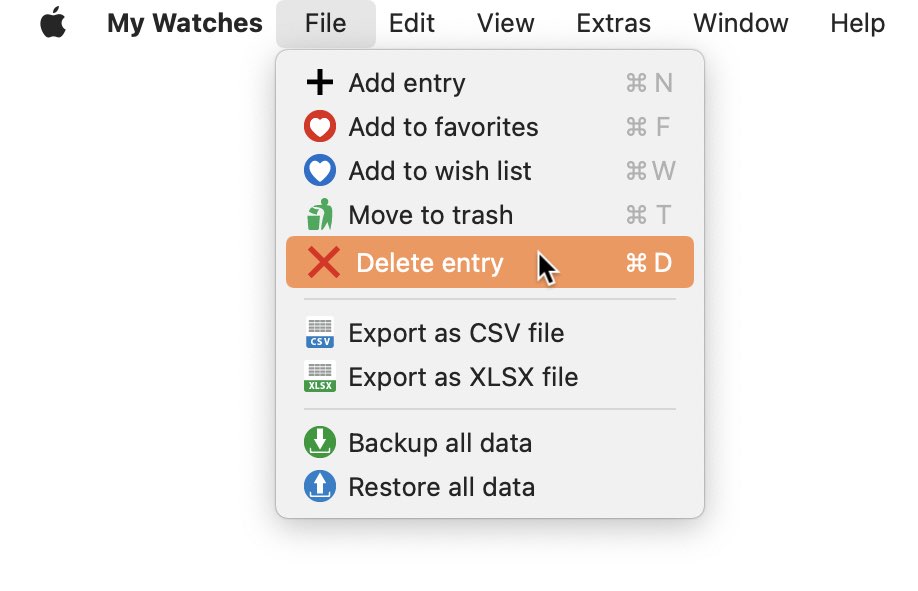
Task: Open the Edit menu
Action: 412,23
